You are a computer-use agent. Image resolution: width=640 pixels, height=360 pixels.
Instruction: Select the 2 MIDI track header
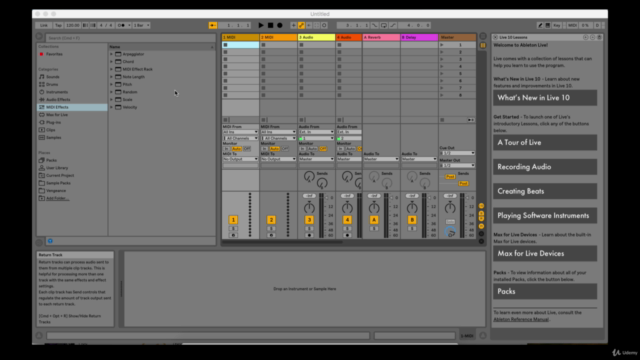tap(278, 37)
